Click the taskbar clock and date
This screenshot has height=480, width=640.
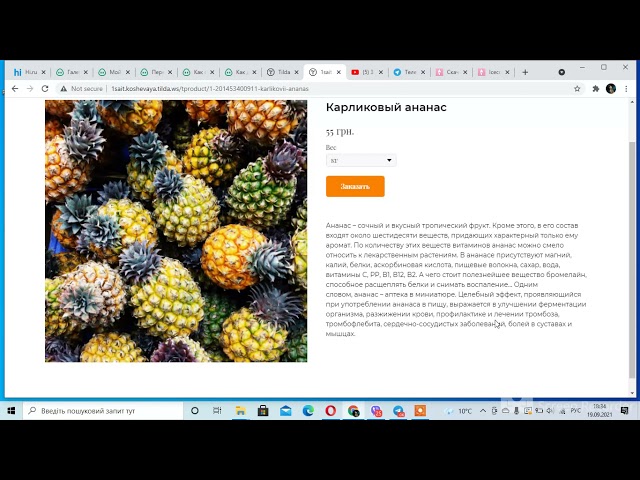point(600,411)
